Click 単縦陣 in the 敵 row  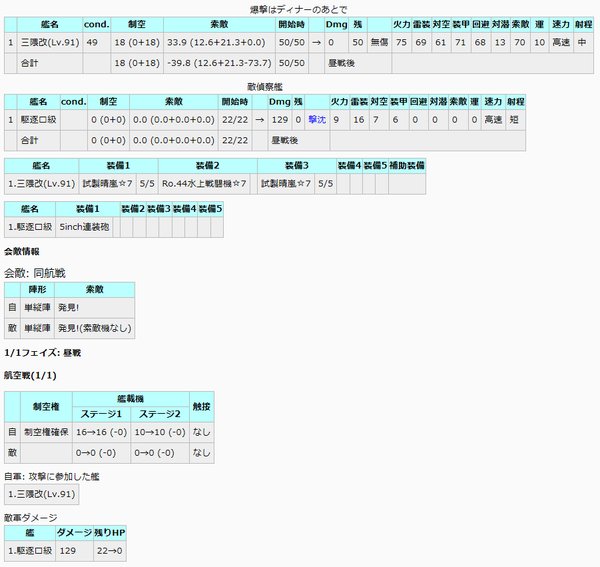[38, 328]
